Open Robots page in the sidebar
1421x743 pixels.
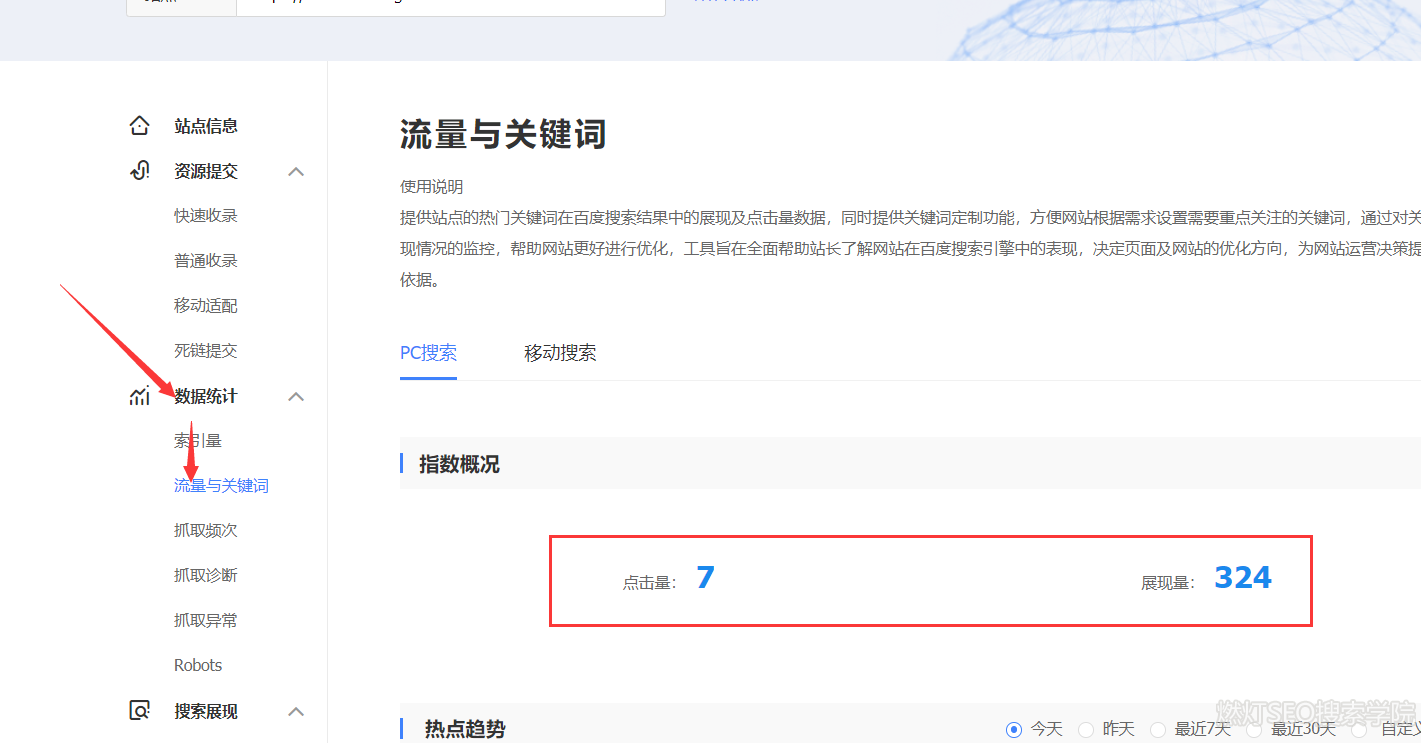point(198,666)
